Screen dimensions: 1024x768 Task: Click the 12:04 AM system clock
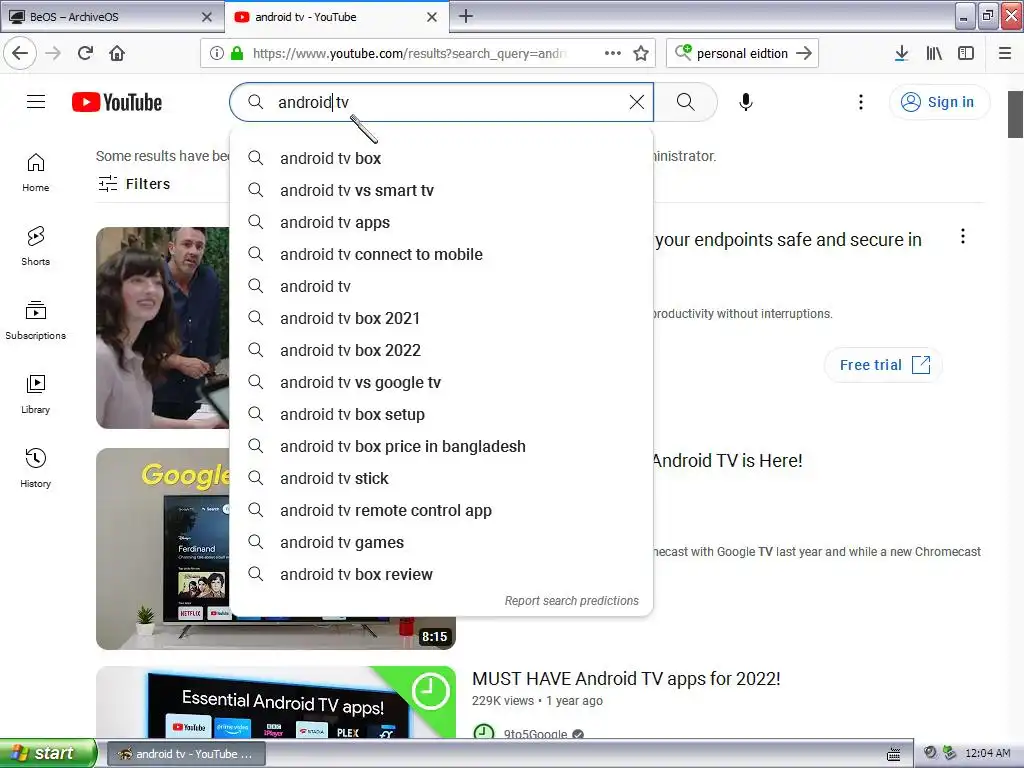(x=987, y=753)
